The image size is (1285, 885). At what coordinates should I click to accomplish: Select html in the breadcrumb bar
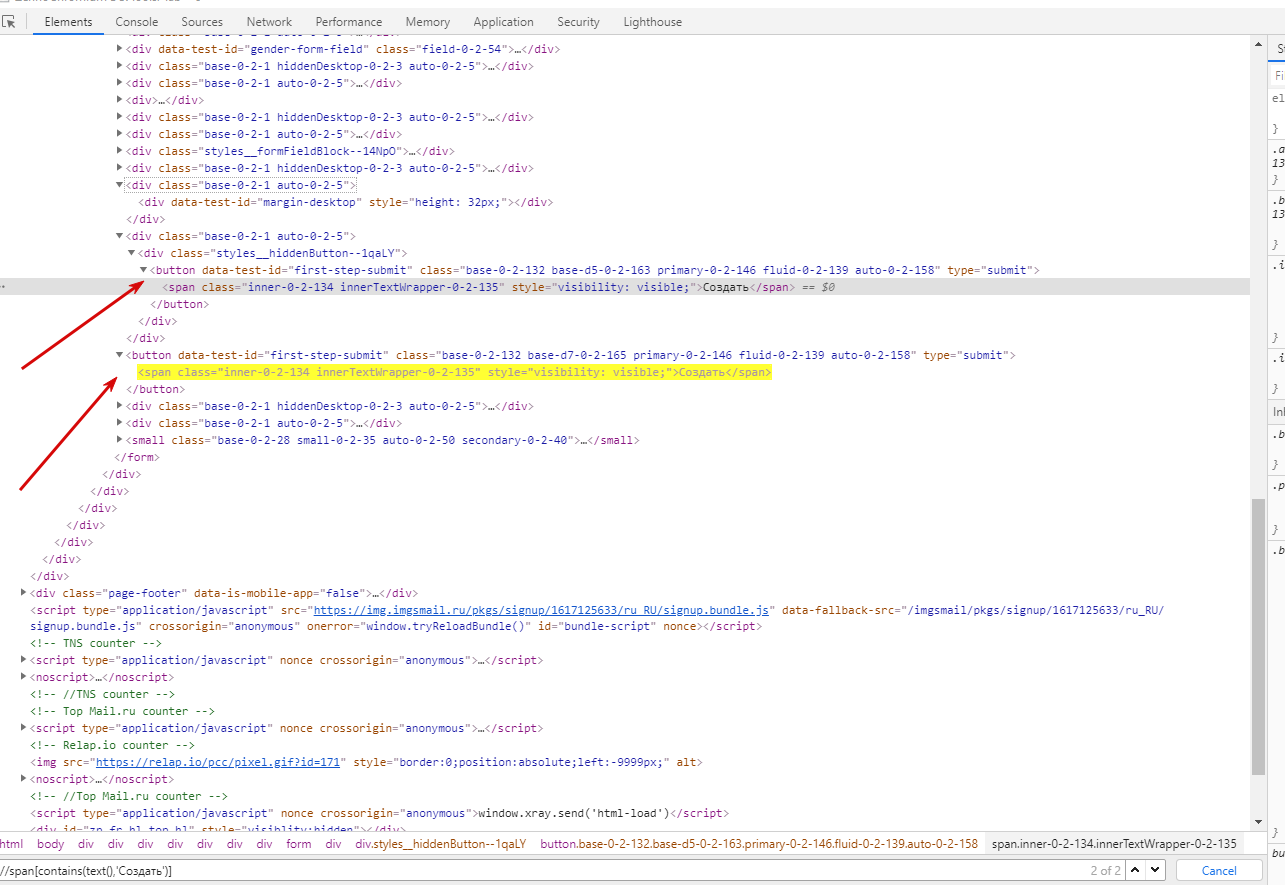pos(12,844)
